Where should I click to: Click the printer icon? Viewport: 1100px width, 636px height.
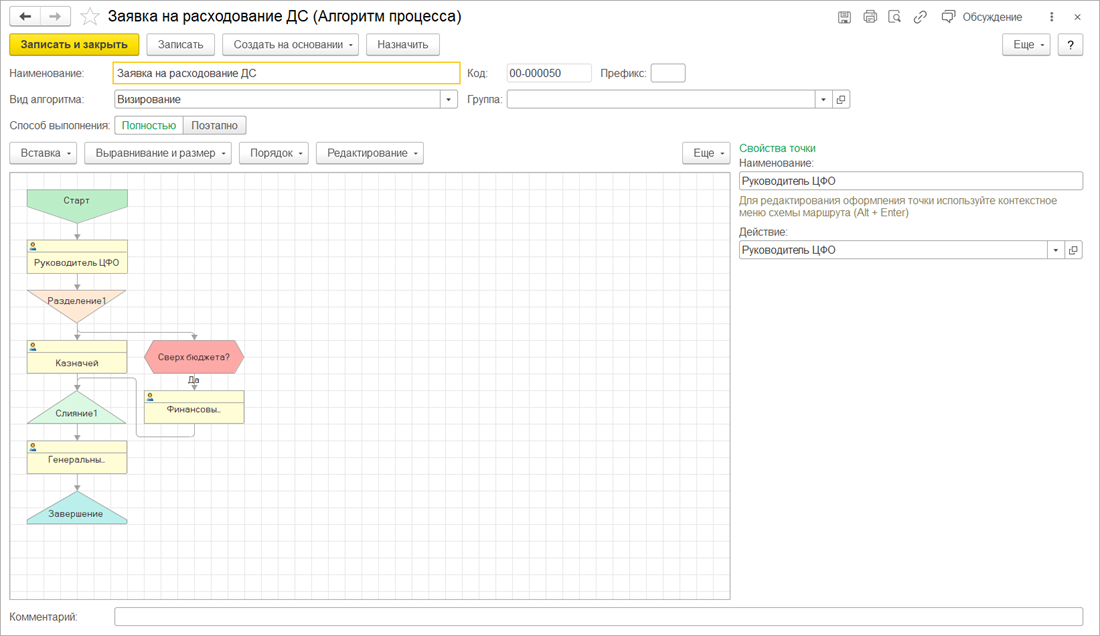tap(869, 17)
